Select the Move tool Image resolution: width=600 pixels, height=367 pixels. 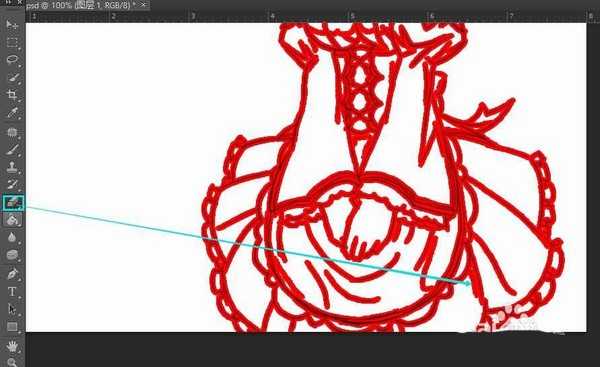click(12, 25)
